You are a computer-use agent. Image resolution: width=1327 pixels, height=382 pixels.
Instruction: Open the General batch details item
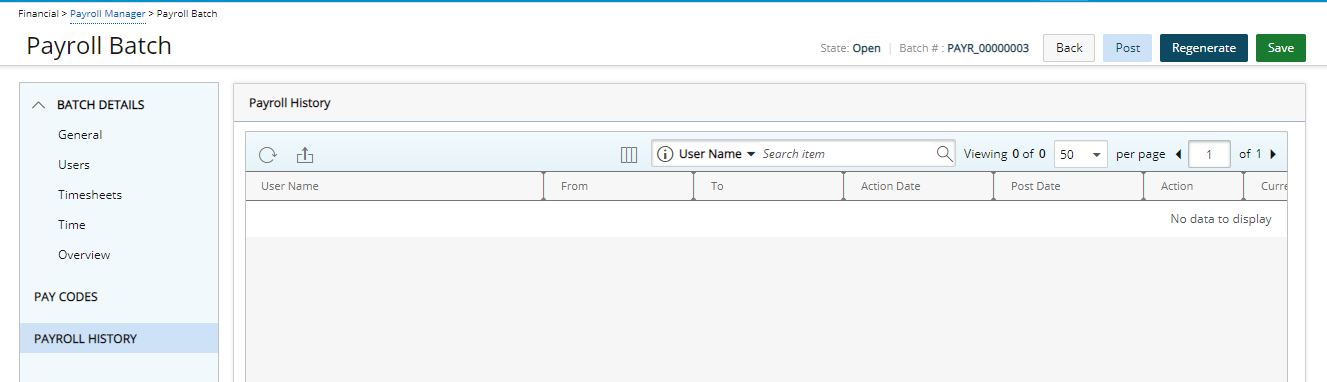[80, 135]
